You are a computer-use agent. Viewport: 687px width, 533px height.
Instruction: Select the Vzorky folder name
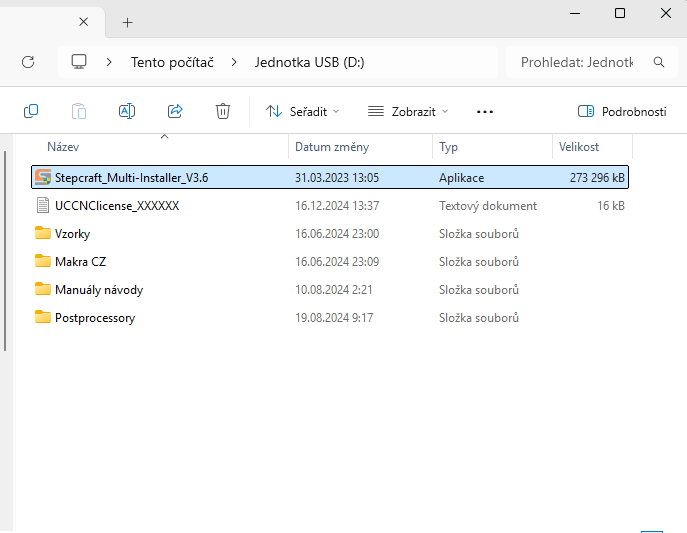pyautogui.click(x=72, y=234)
